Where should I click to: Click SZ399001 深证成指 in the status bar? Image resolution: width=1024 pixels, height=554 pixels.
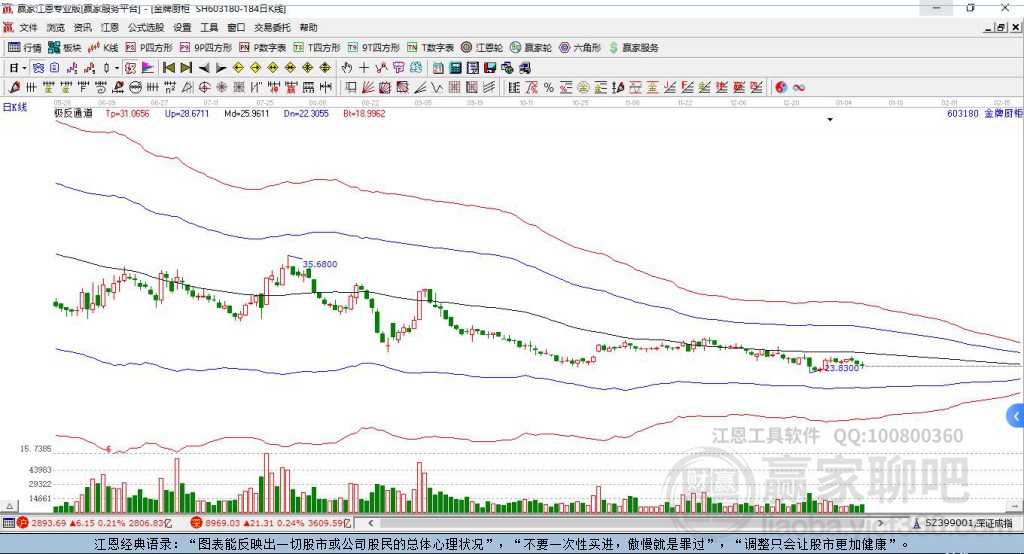(968, 523)
